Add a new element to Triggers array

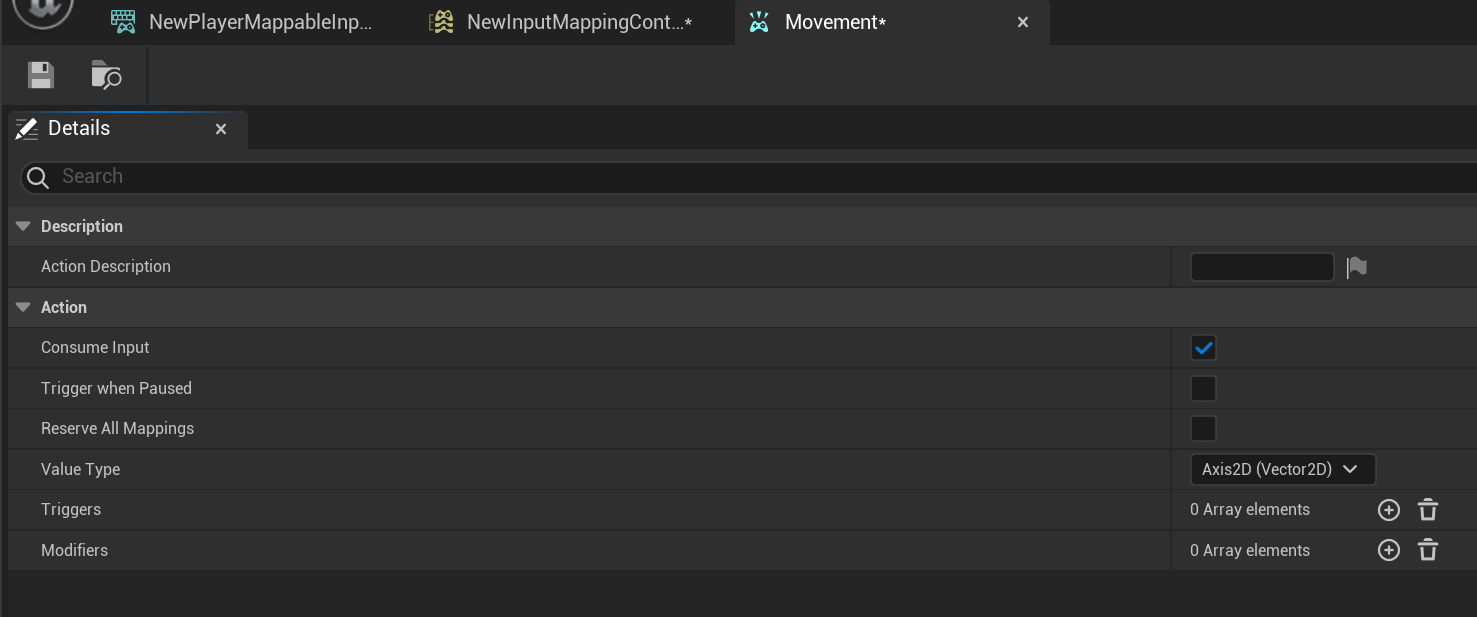(x=1389, y=510)
